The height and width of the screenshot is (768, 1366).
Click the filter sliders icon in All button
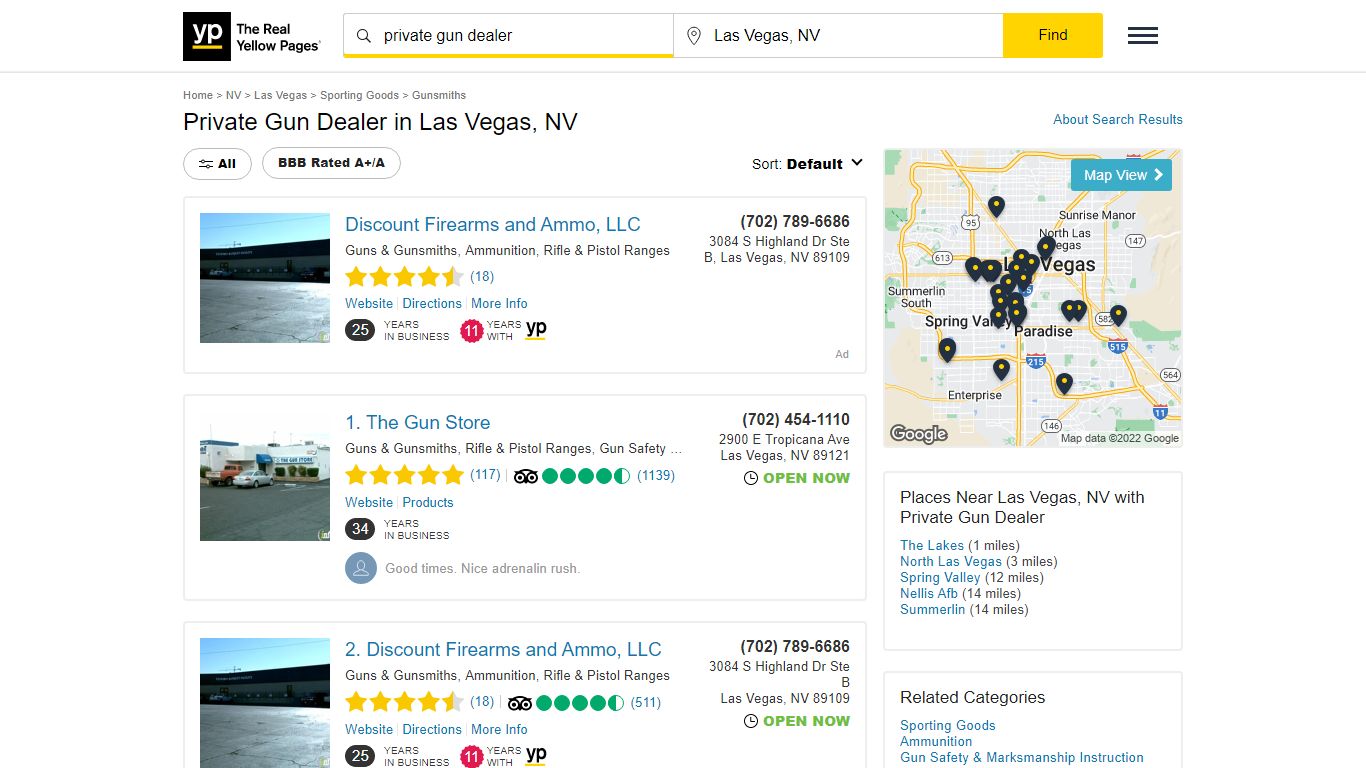(x=206, y=164)
